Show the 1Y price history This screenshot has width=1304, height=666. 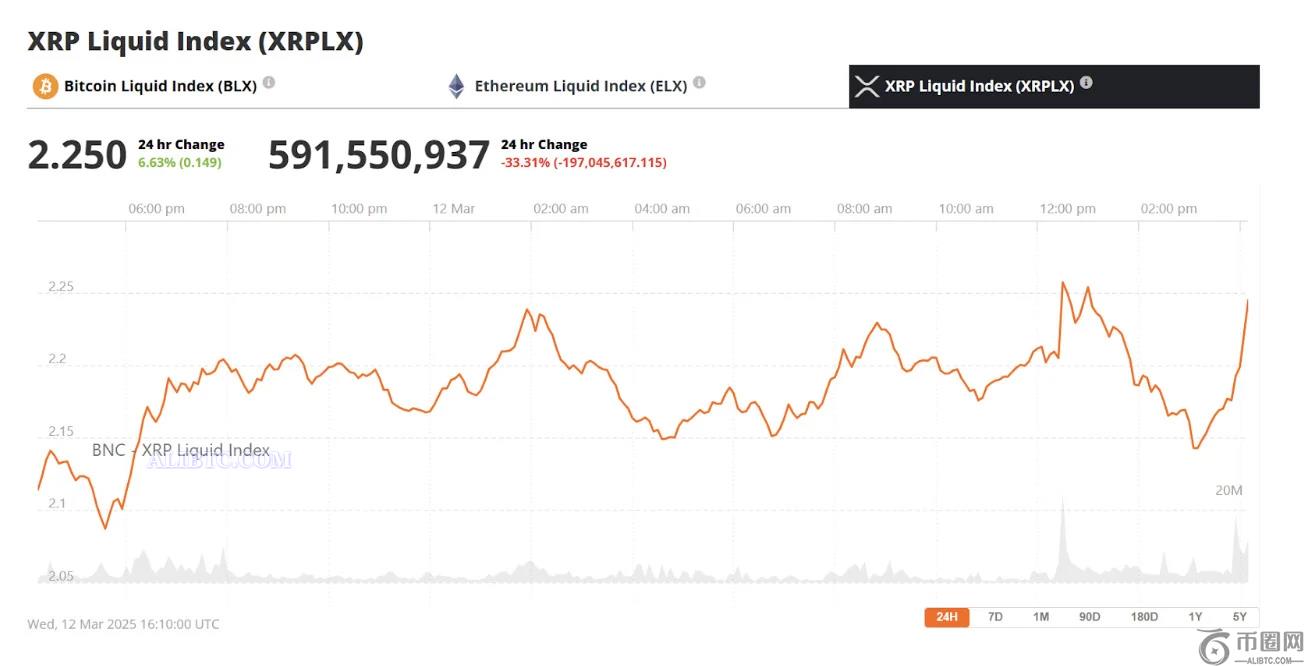[1195, 617]
